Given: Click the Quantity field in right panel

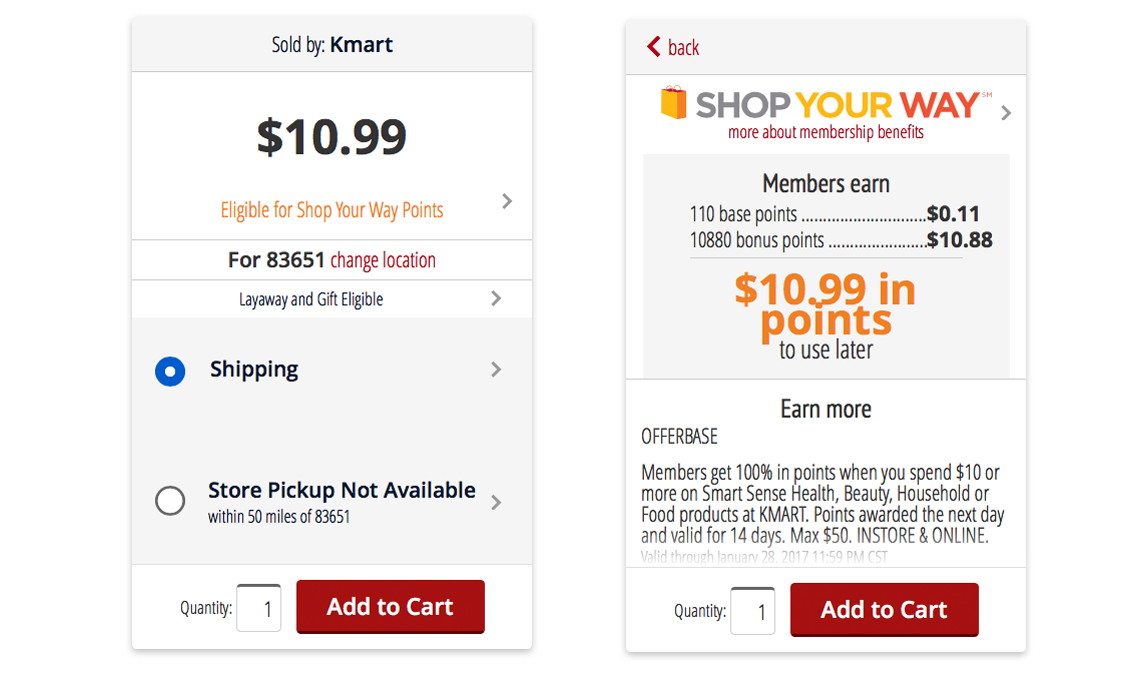Looking at the screenshot, I should [x=752, y=611].
